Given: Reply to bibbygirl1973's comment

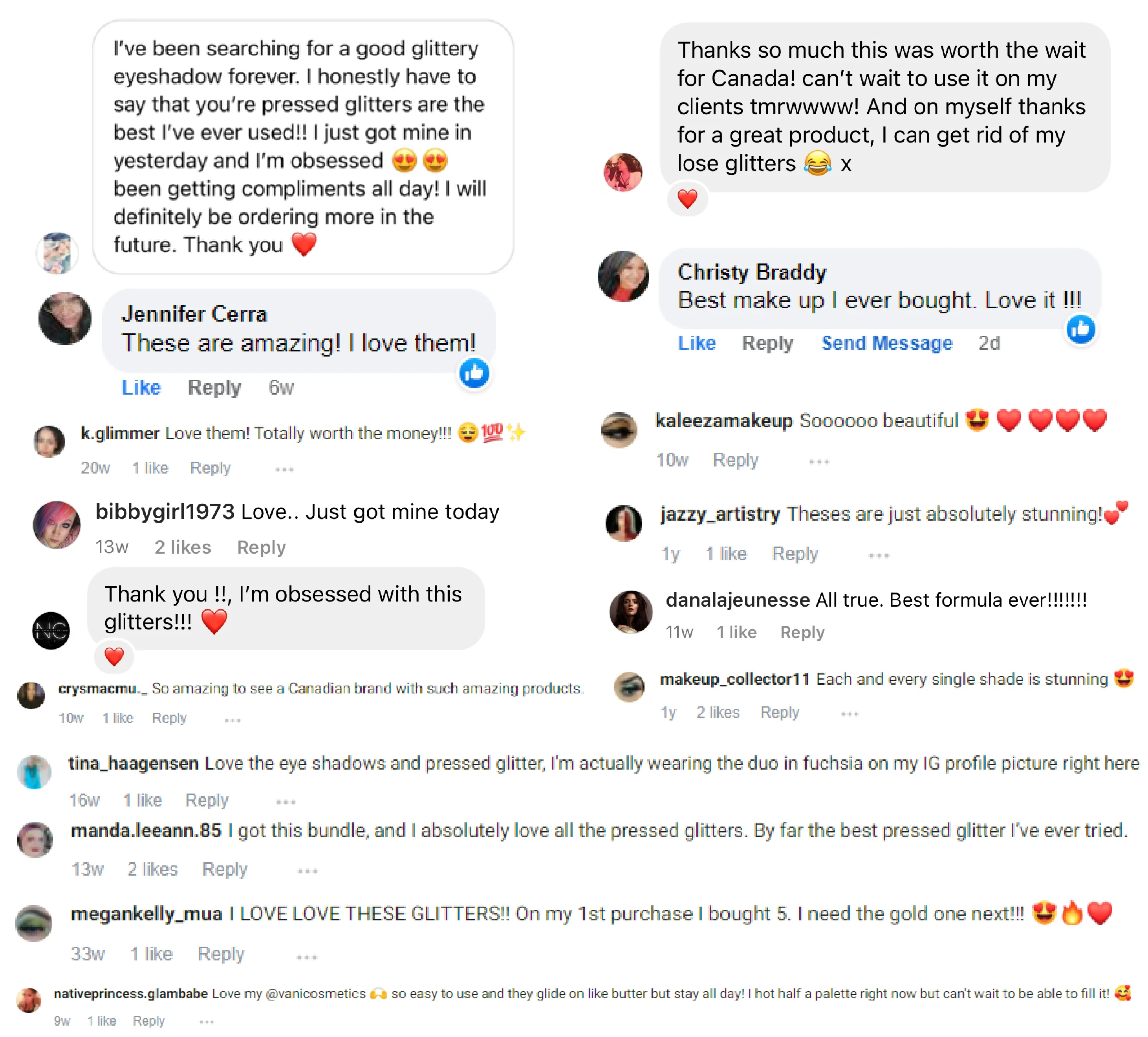Looking at the screenshot, I should coord(262,547).
